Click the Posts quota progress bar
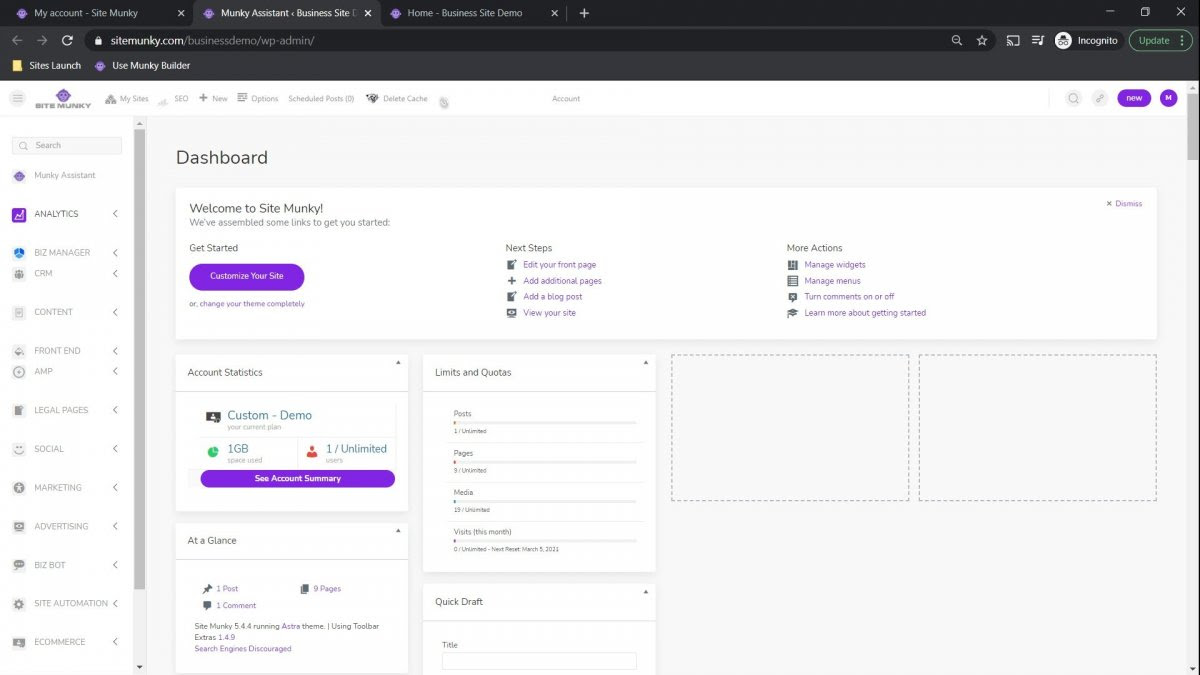The height and width of the screenshot is (675, 1200). pyautogui.click(x=545, y=423)
